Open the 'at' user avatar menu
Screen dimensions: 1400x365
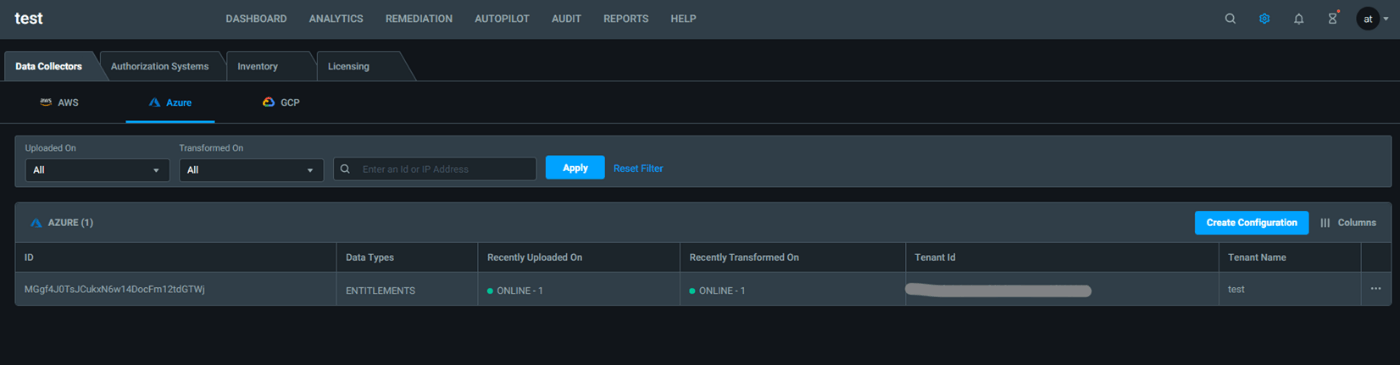coord(1367,19)
